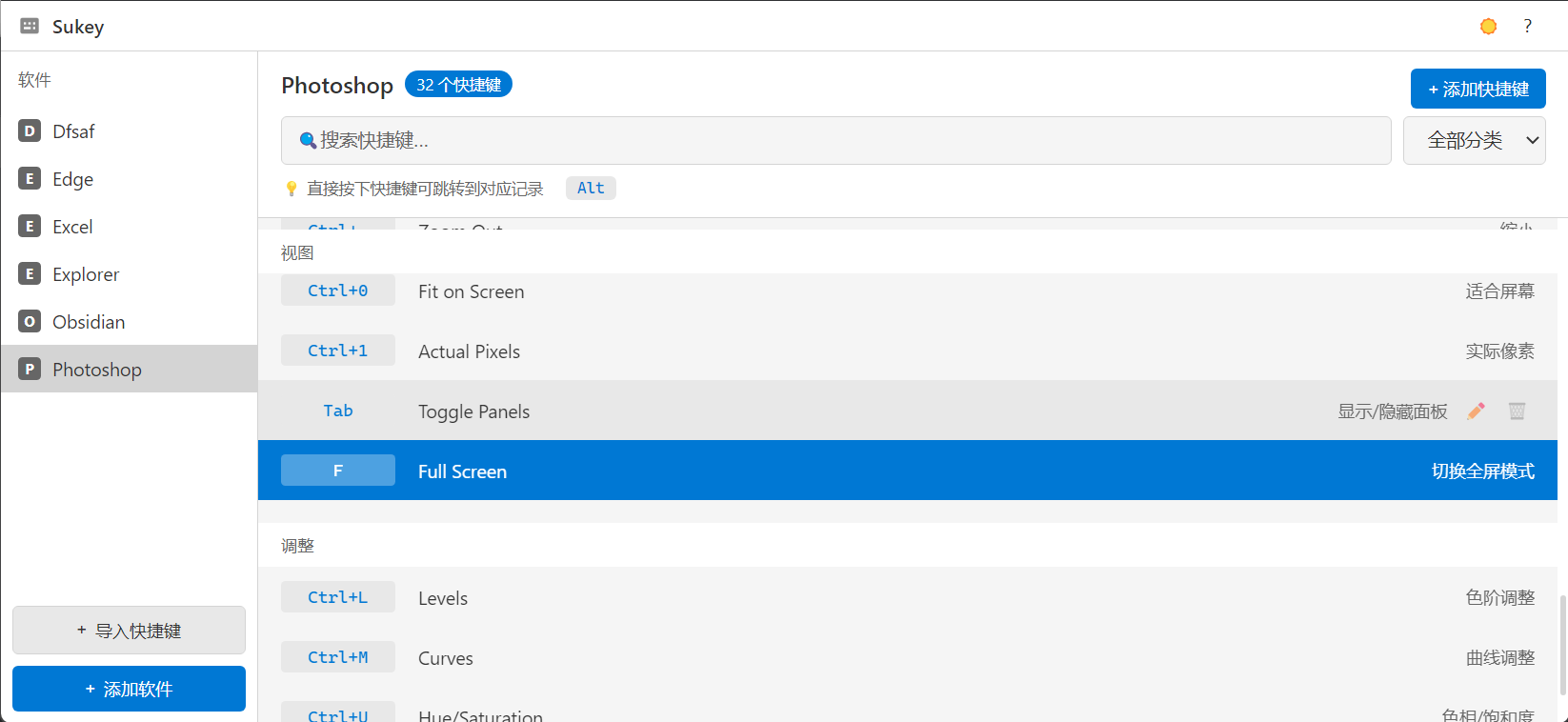This screenshot has height=722, width=1568.
Task: Click the 导入快捷键 button
Action: (x=129, y=630)
